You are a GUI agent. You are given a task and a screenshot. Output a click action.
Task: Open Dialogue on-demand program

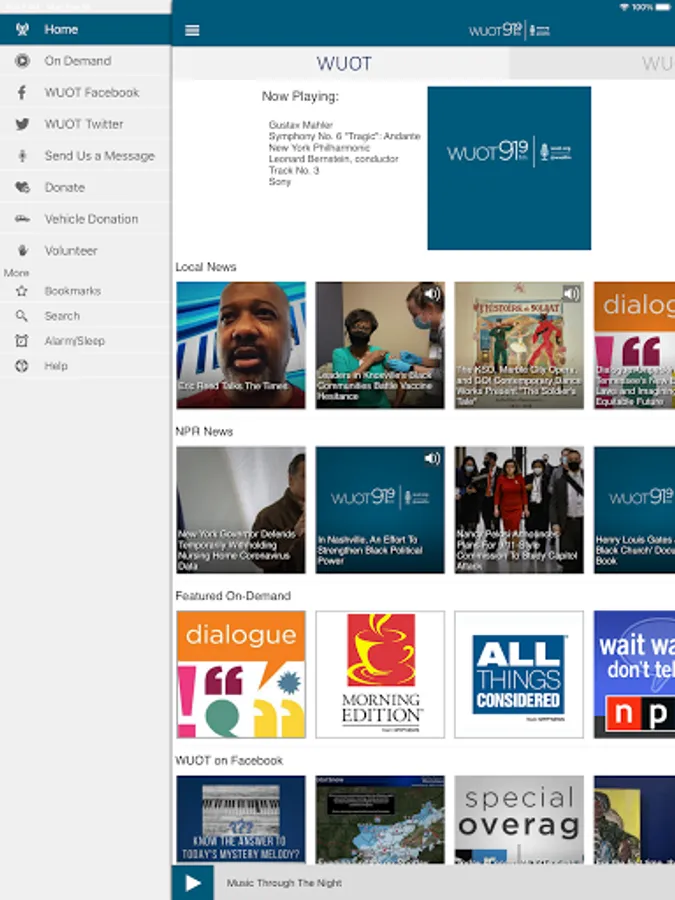tap(241, 674)
